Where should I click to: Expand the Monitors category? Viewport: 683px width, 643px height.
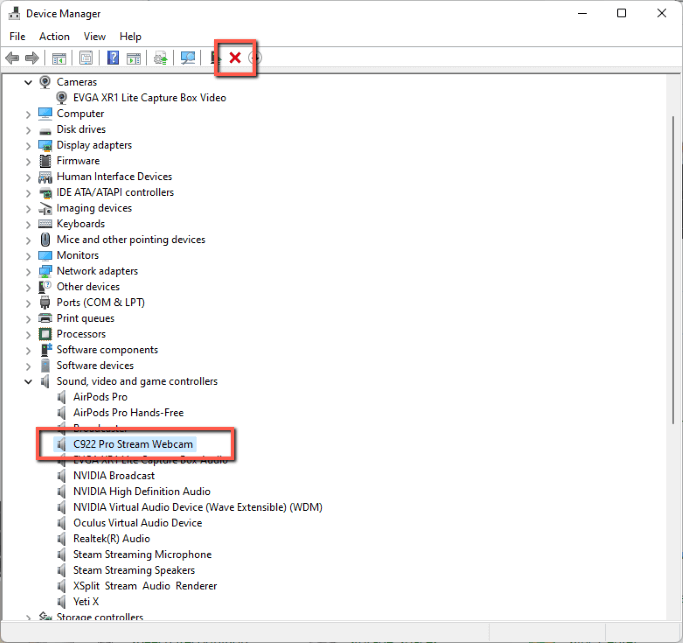pos(28,256)
